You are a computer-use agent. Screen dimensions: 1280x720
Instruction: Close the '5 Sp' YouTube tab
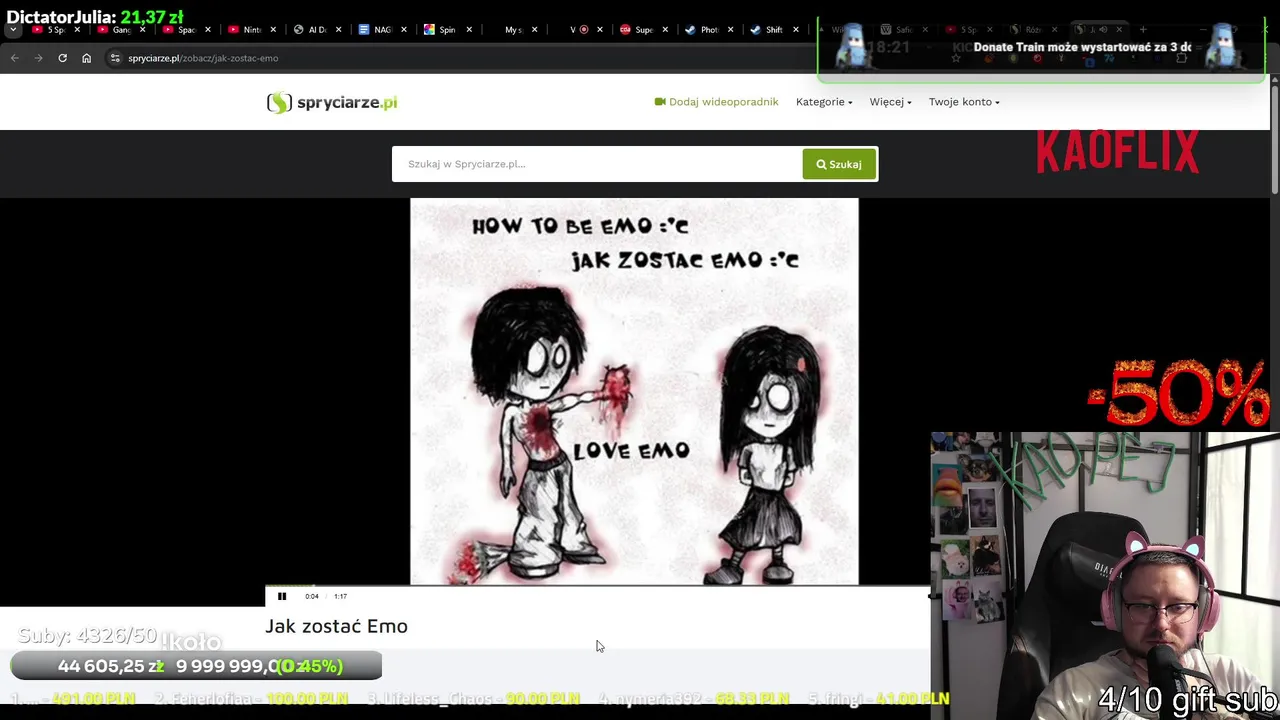click(x=77, y=30)
